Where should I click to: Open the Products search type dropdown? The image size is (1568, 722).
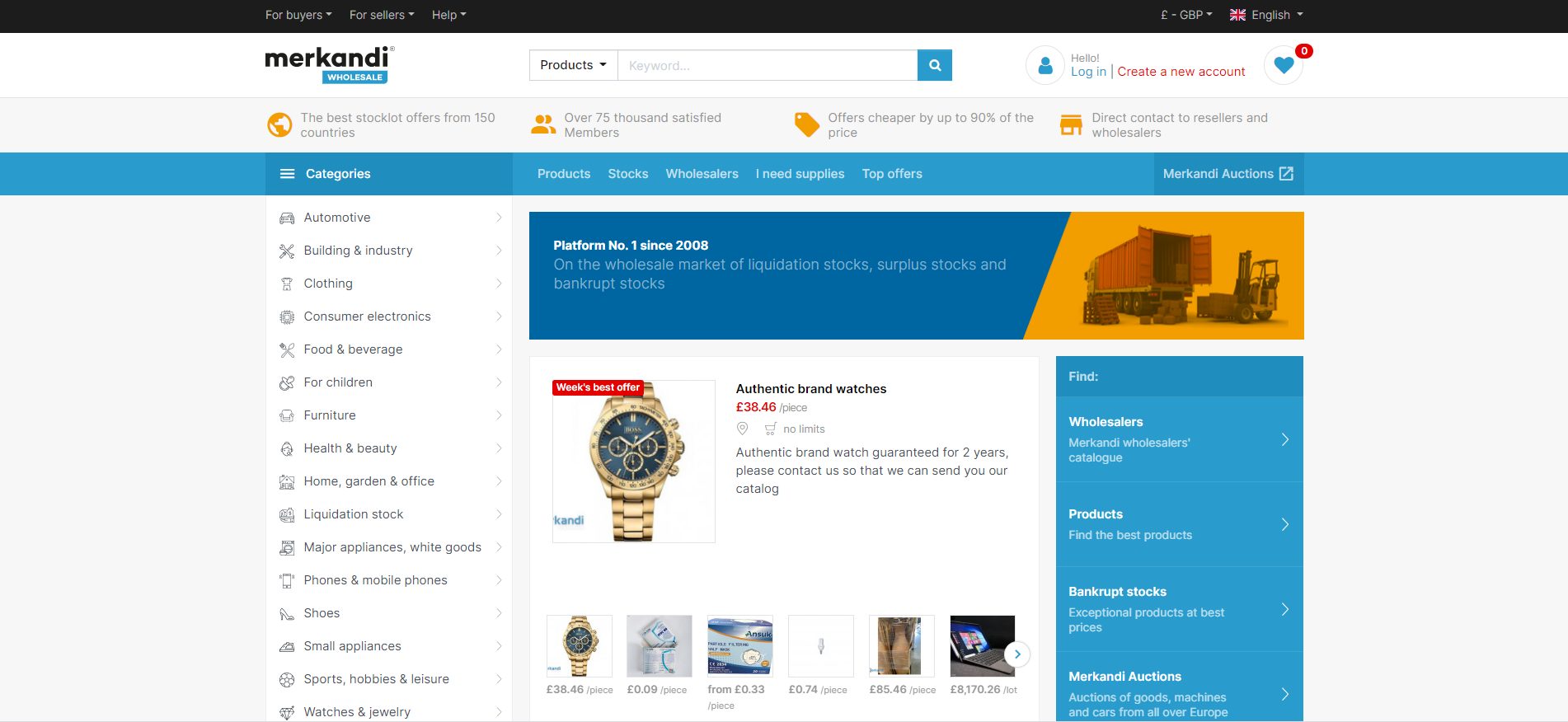point(573,65)
